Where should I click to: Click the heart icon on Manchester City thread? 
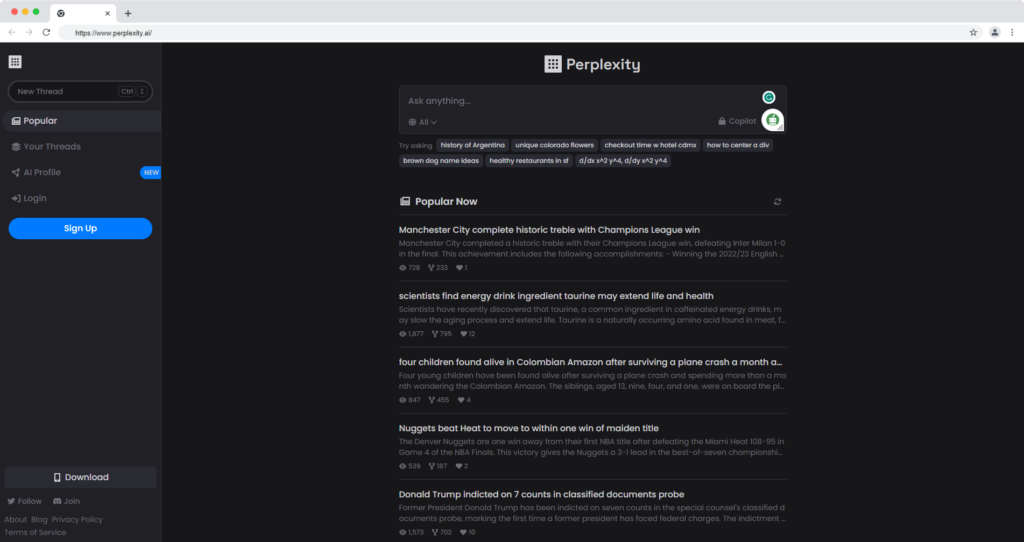pos(459,268)
